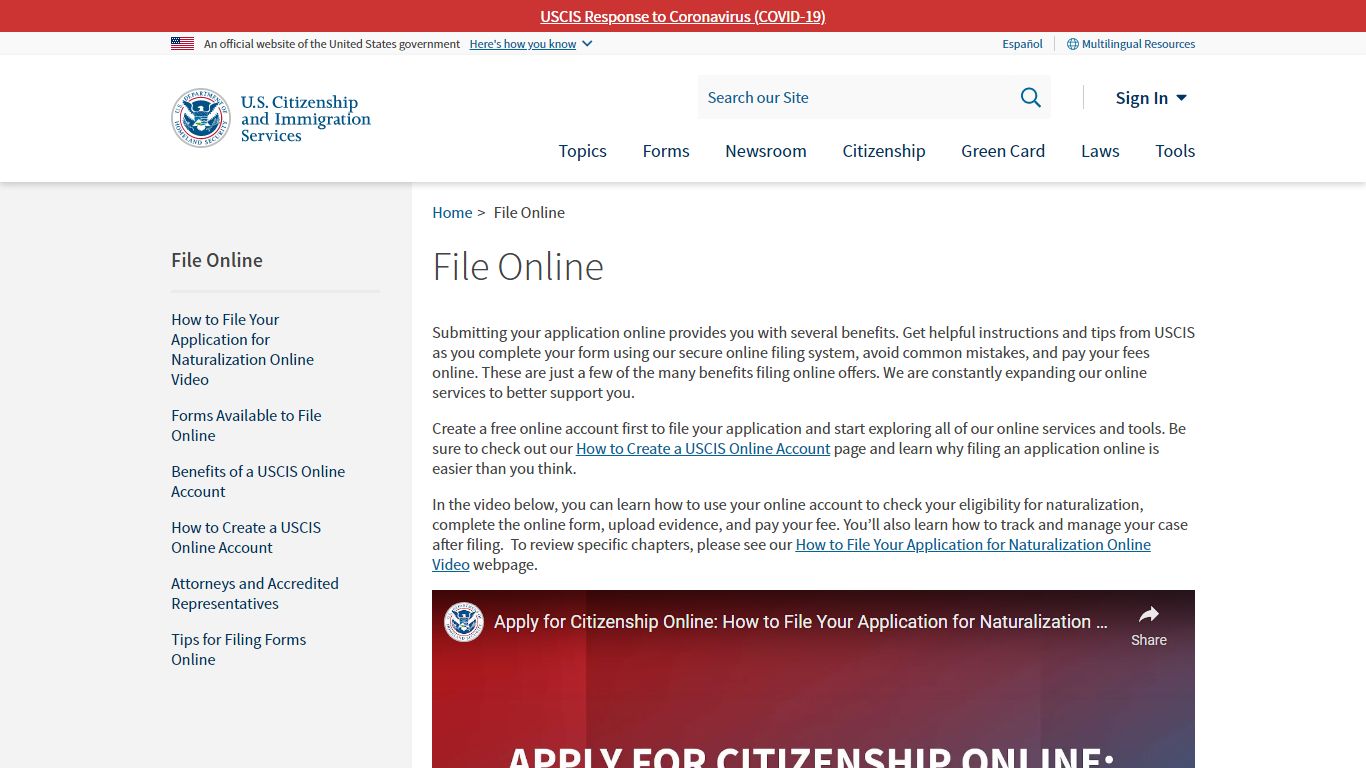Viewport: 1366px width, 768px height.
Task: Select the Naturalization Online Video item in sidebar
Action: pyautogui.click(x=242, y=349)
